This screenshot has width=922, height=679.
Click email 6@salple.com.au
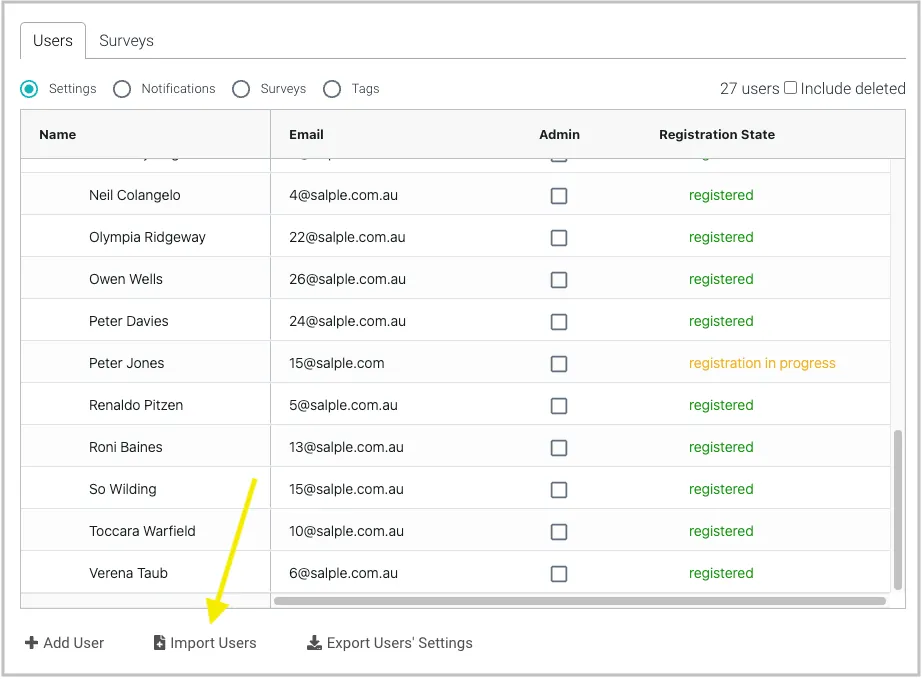point(343,573)
